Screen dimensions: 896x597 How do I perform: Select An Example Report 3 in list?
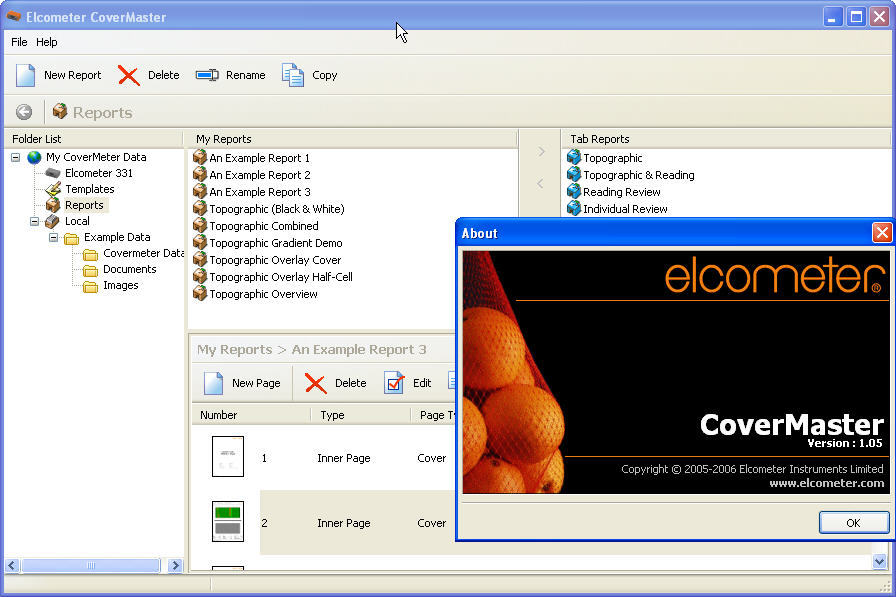[259, 192]
